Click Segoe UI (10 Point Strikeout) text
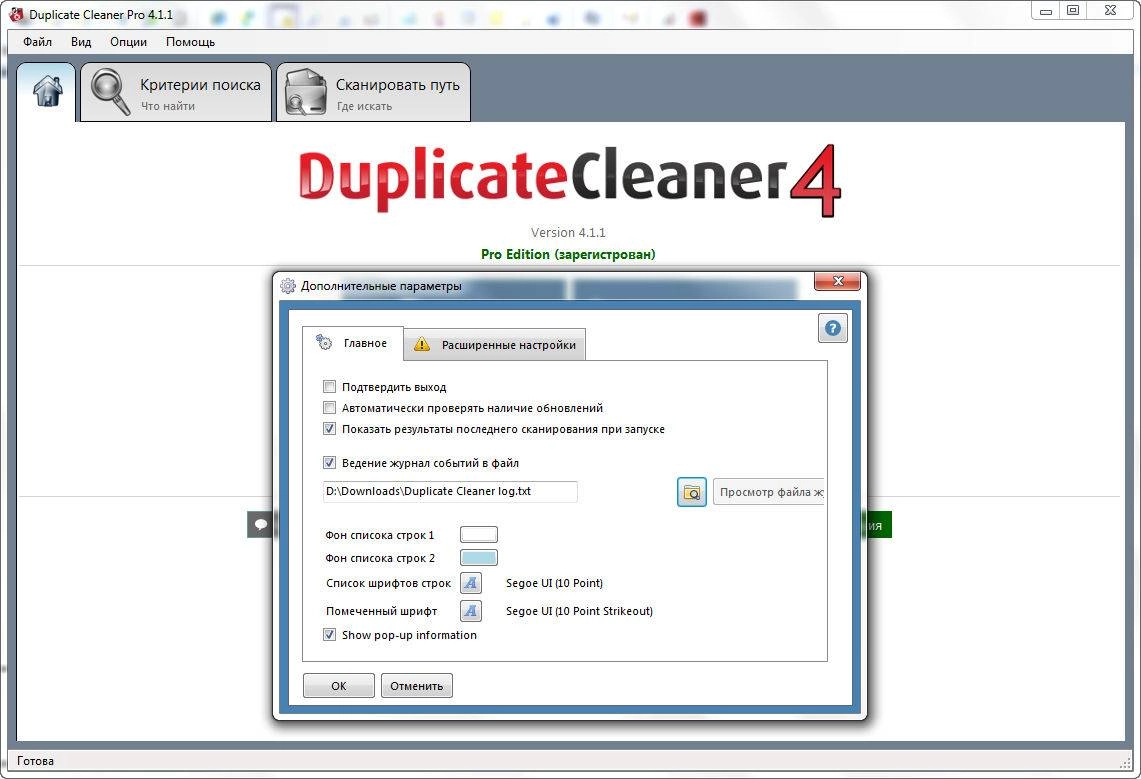Screen dimensions: 1141x779 point(579,611)
